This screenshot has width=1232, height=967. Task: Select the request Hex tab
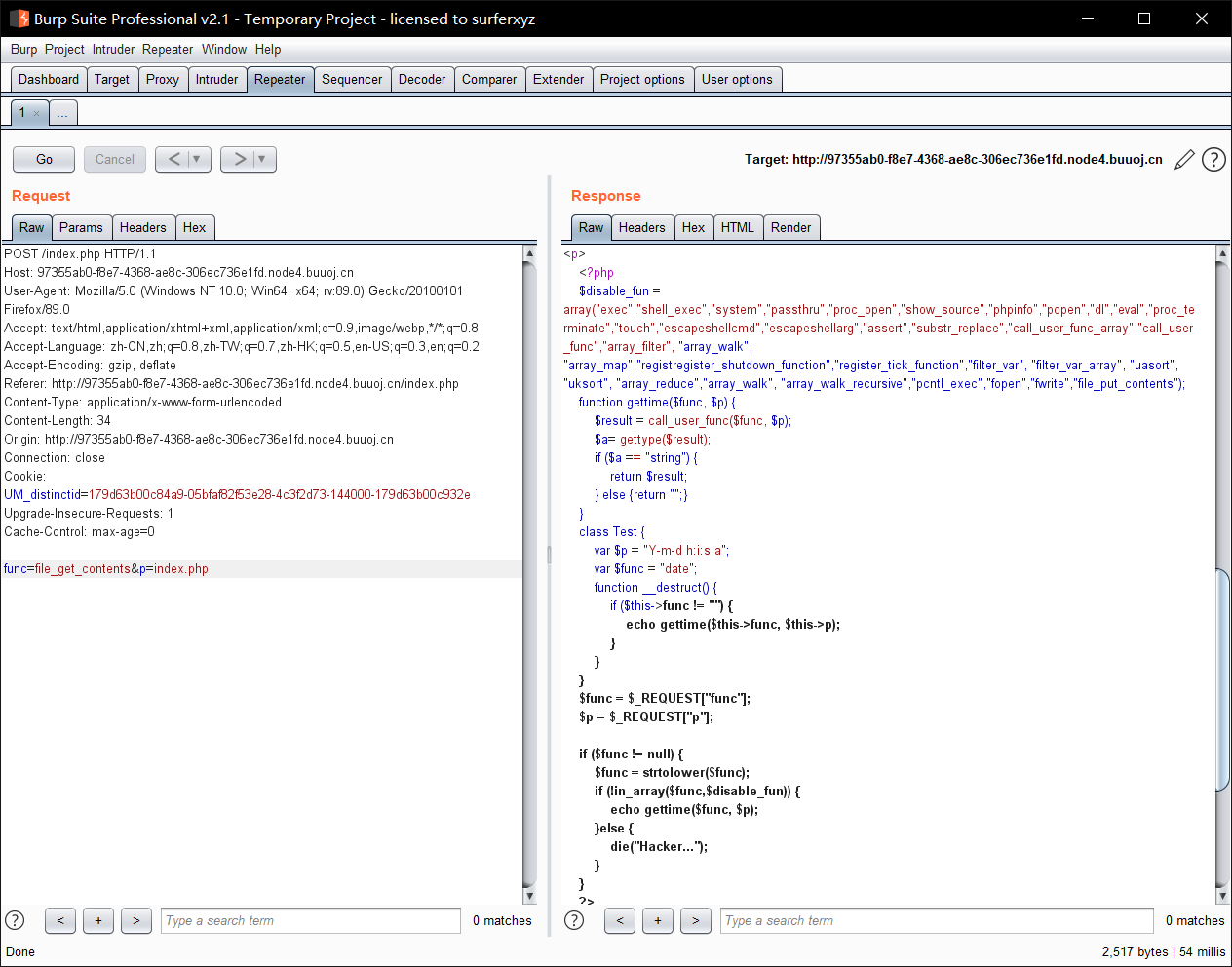195,227
